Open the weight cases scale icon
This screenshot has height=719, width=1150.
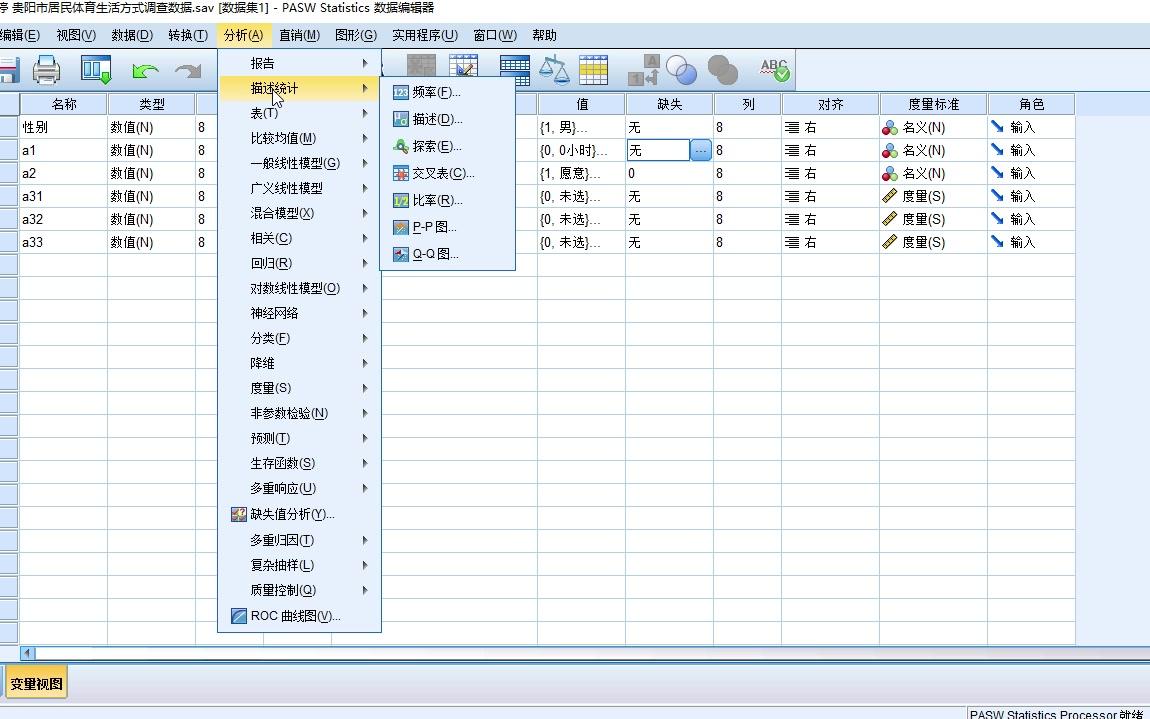[x=555, y=70]
